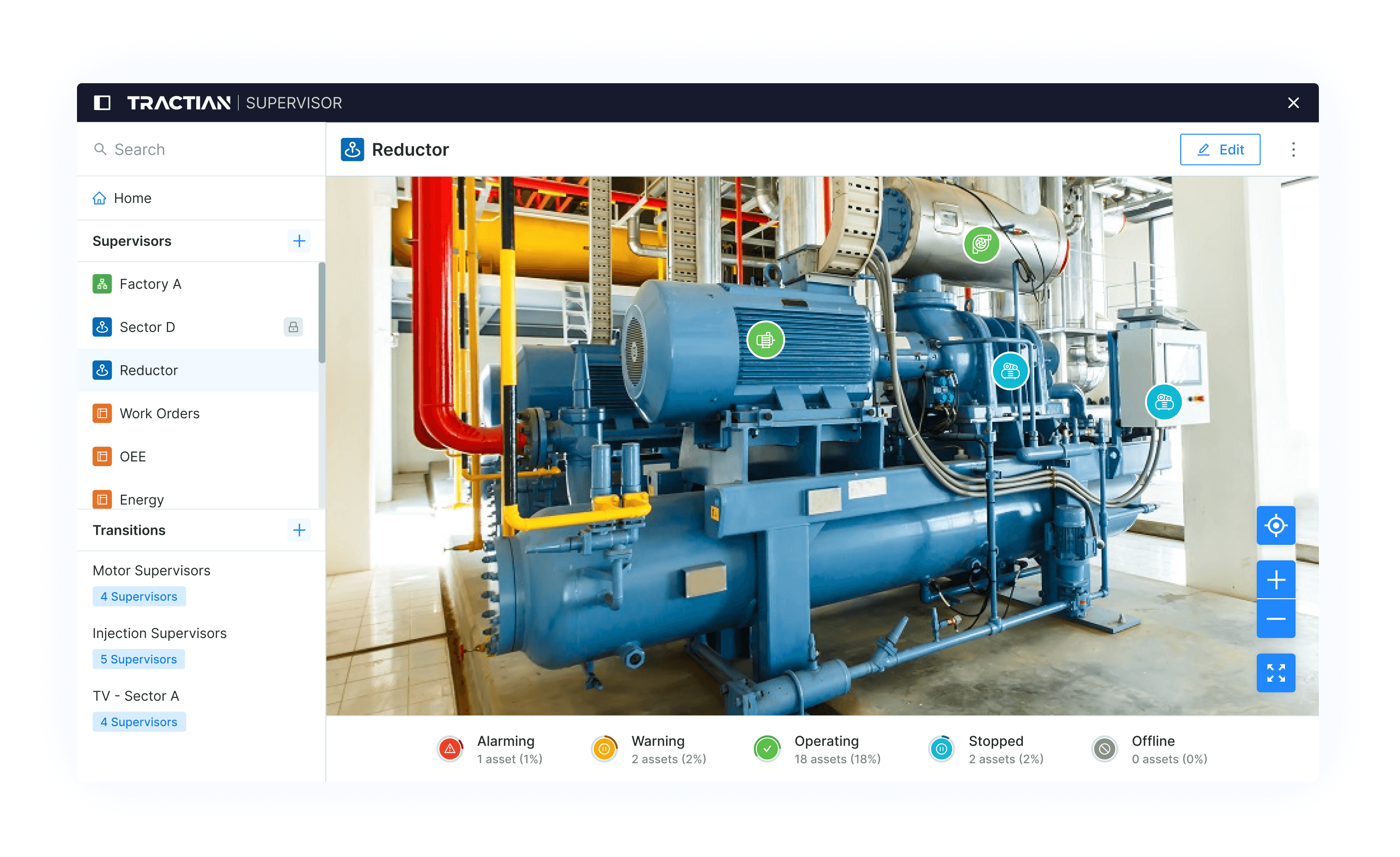The image size is (1400, 857).
Task: Click the Edit button
Action: pyautogui.click(x=1220, y=149)
